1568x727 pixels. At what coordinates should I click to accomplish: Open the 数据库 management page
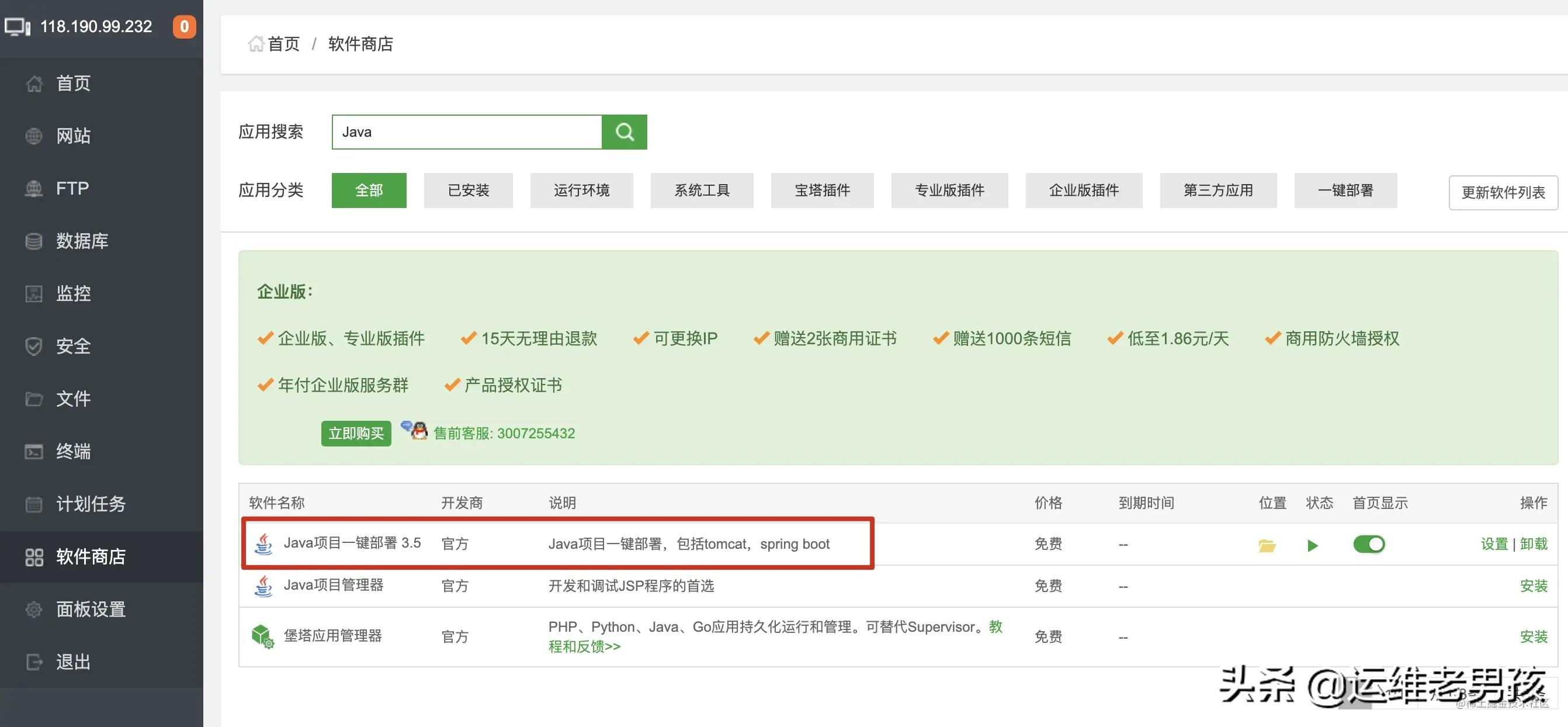tap(81, 241)
